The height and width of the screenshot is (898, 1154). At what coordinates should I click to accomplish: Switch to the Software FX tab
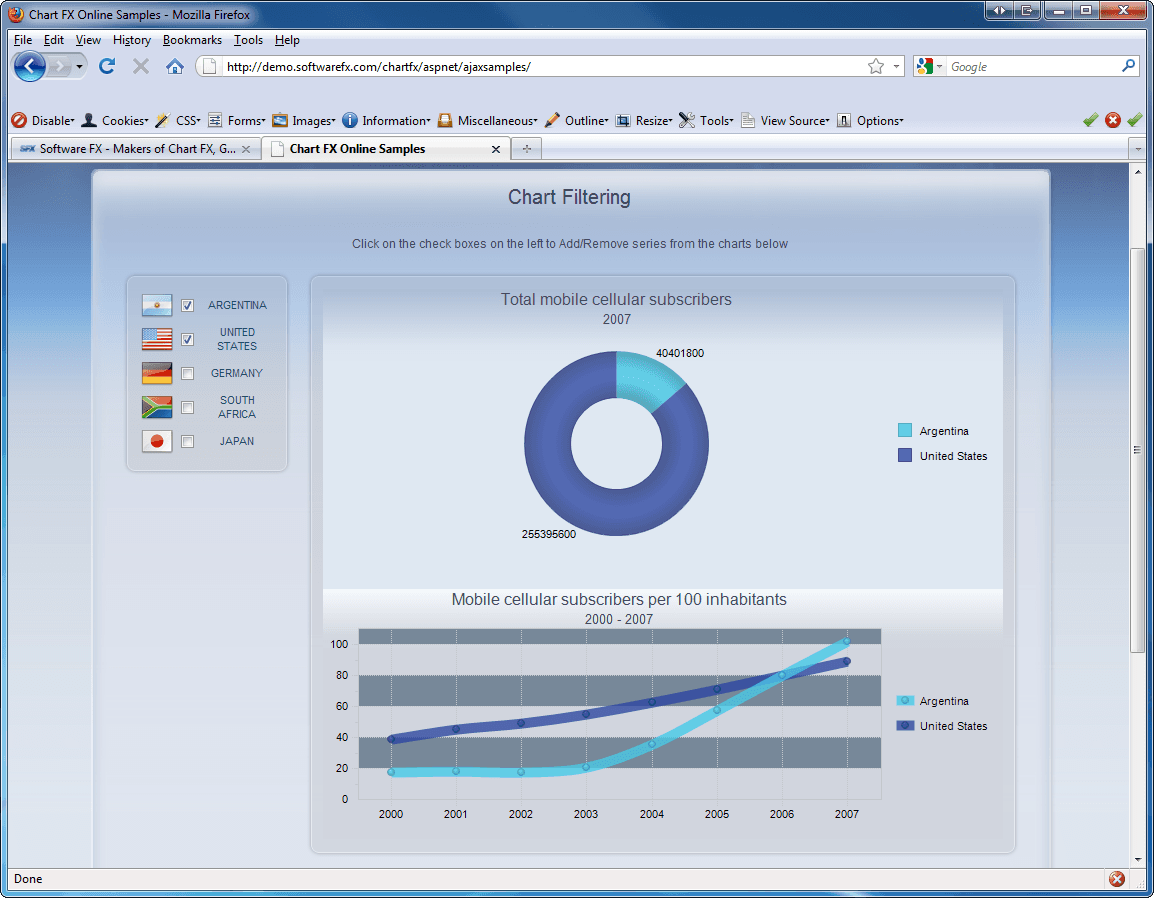pos(136,149)
